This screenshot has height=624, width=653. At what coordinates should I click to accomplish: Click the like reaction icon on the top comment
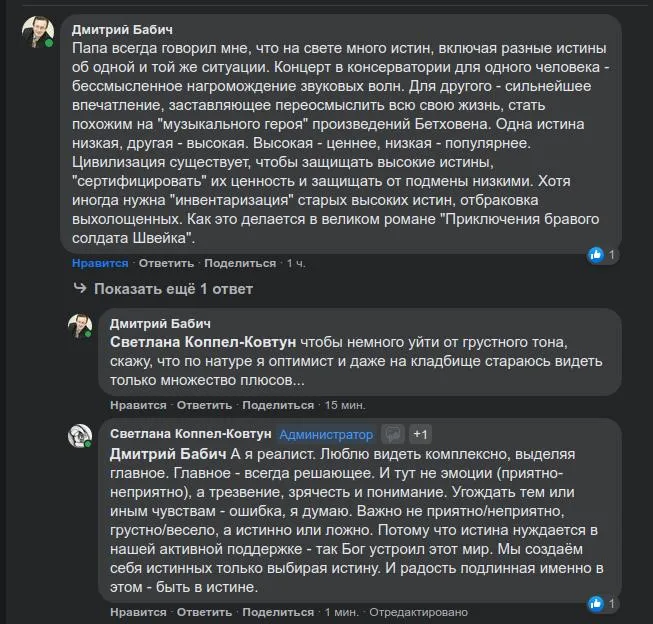tap(596, 255)
